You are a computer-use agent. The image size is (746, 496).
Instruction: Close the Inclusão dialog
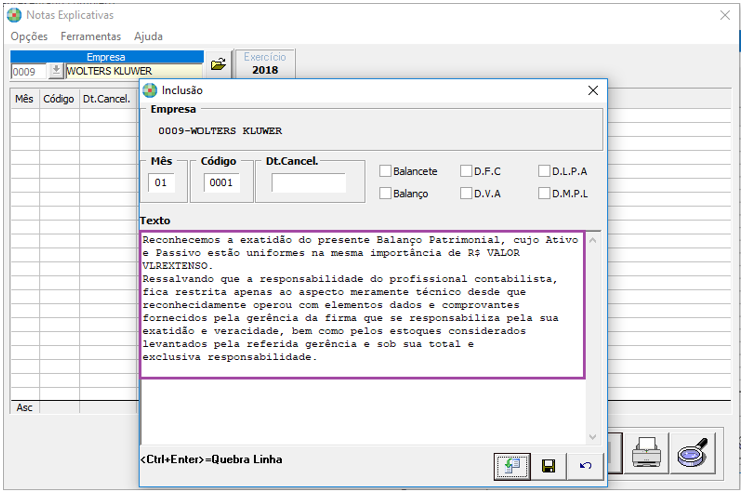(593, 90)
